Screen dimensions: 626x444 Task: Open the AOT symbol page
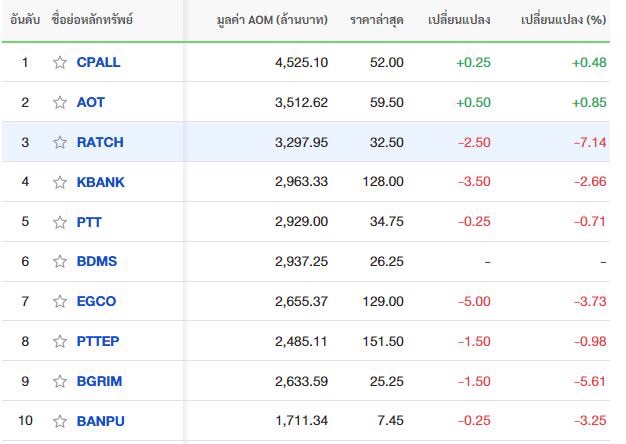[x=91, y=102]
